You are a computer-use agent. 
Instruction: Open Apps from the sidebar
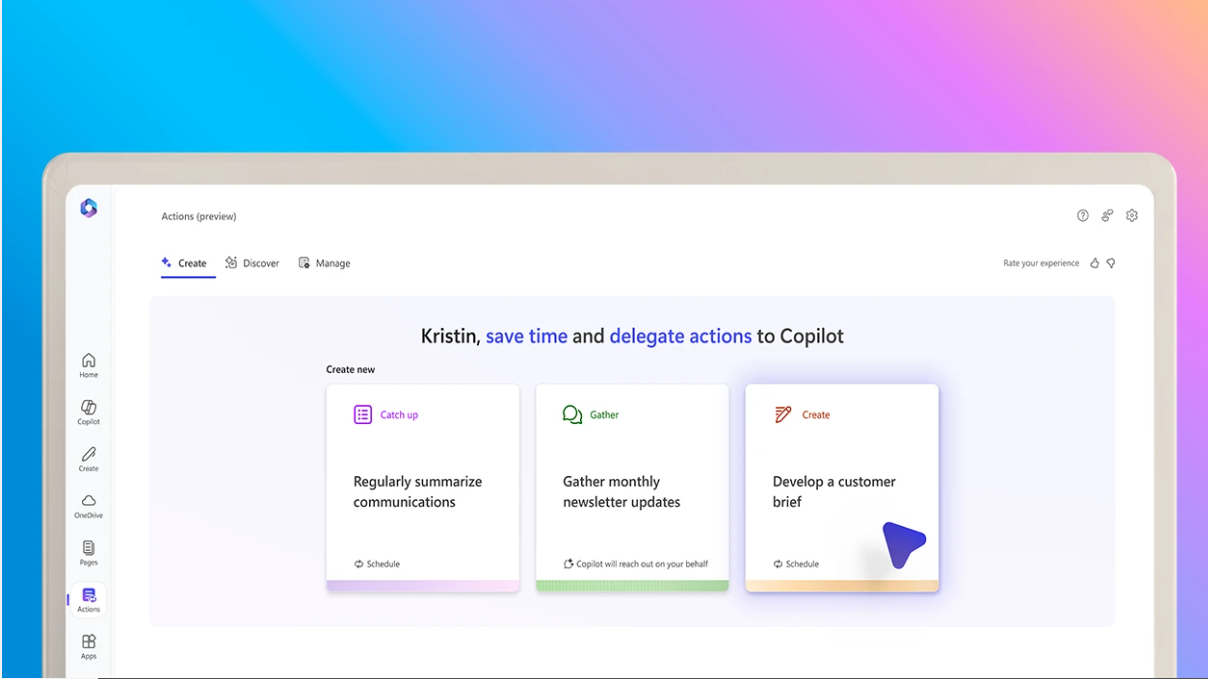point(89,645)
